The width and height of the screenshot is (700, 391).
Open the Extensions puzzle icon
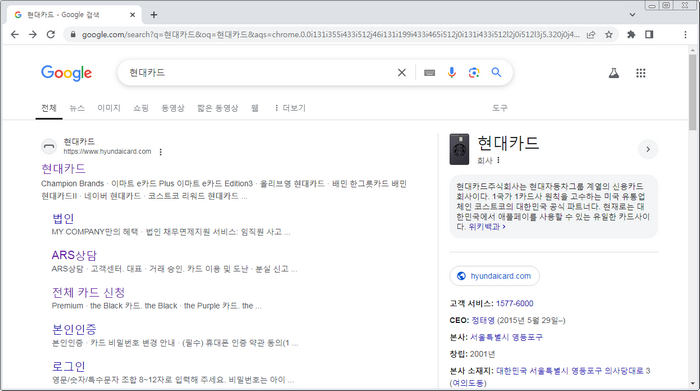tap(631, 34)
